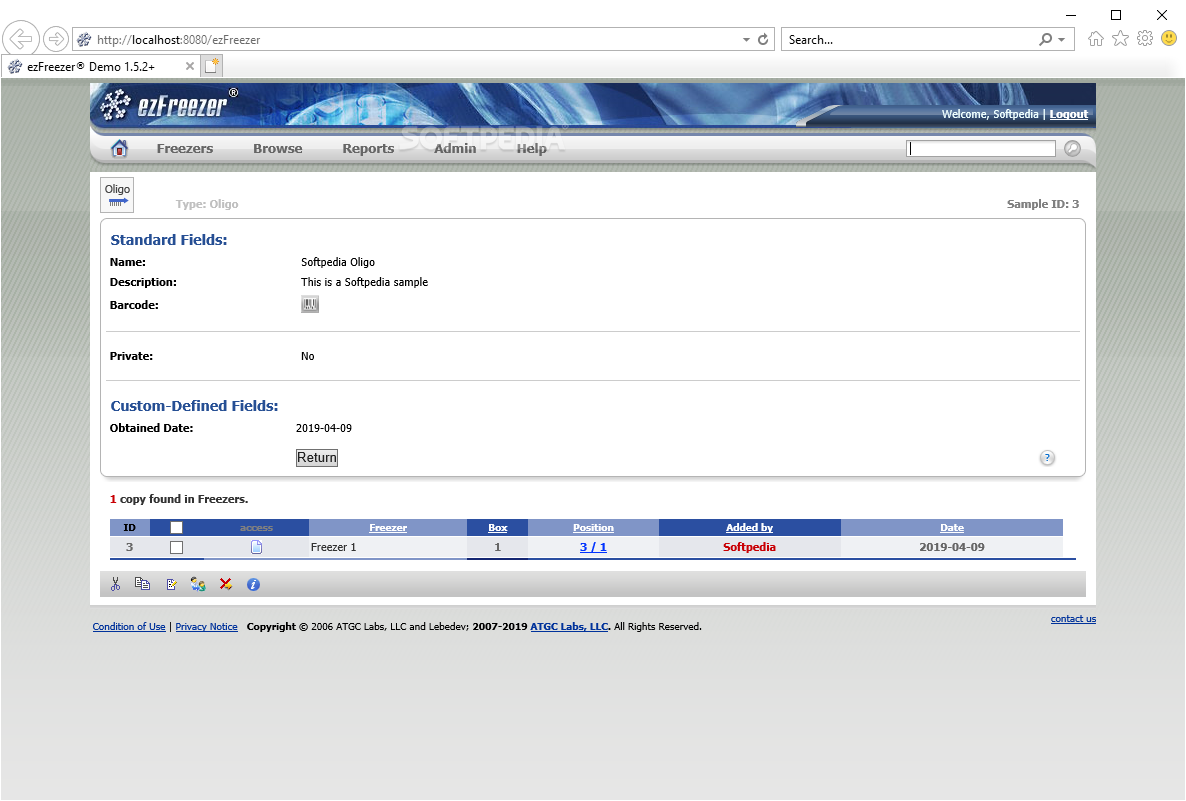The image size is (1186, 801).
Task: Click the ezFreezer snowflake logo
Action: (x=116, y=104)
